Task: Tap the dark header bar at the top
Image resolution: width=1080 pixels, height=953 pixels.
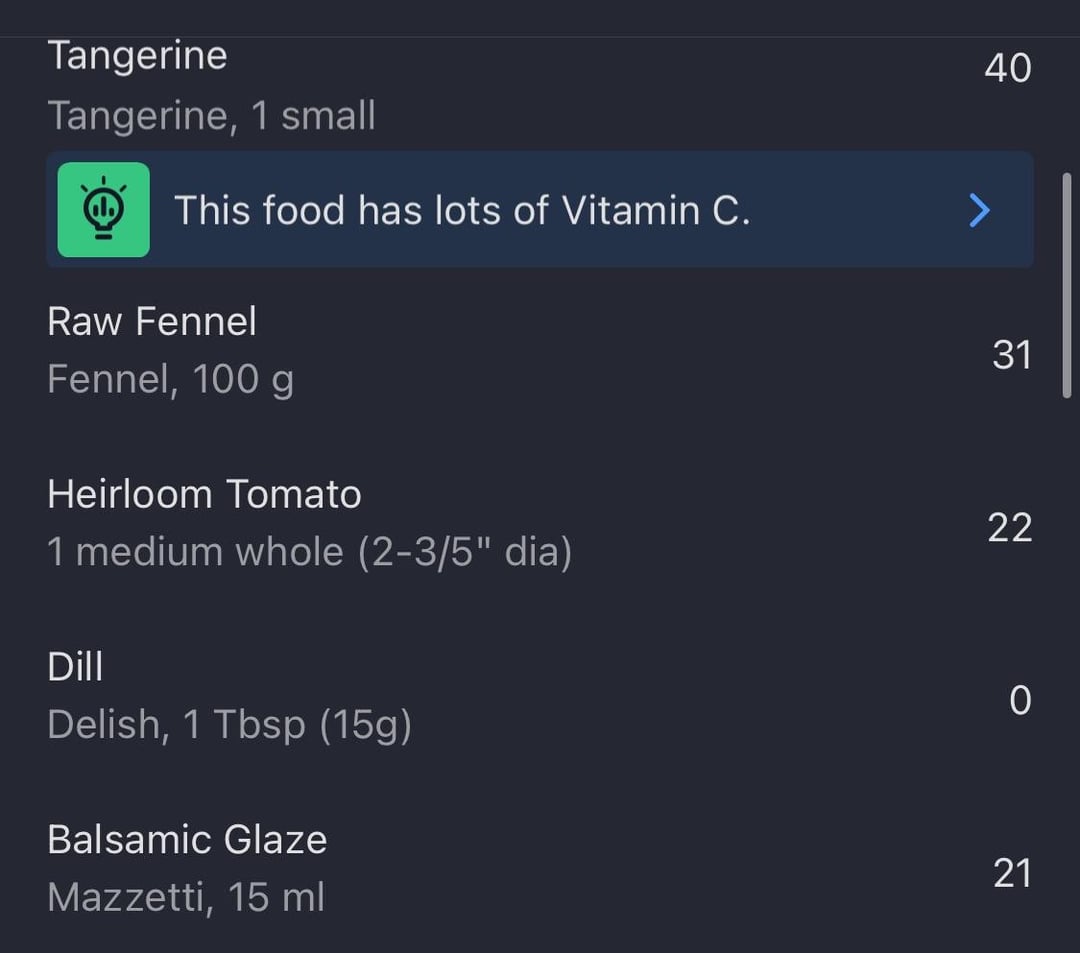Action: coord(540,18)
